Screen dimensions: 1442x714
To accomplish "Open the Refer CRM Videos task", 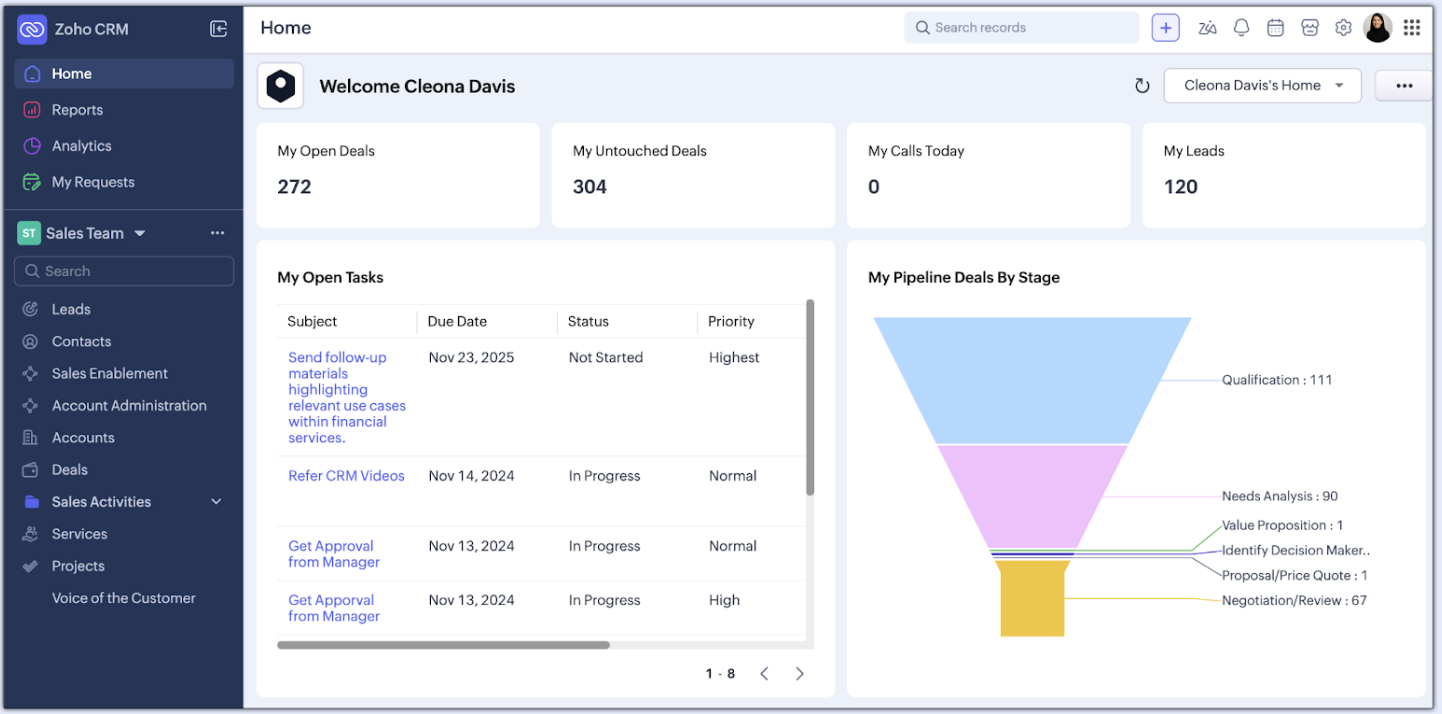I will point(346,476).
